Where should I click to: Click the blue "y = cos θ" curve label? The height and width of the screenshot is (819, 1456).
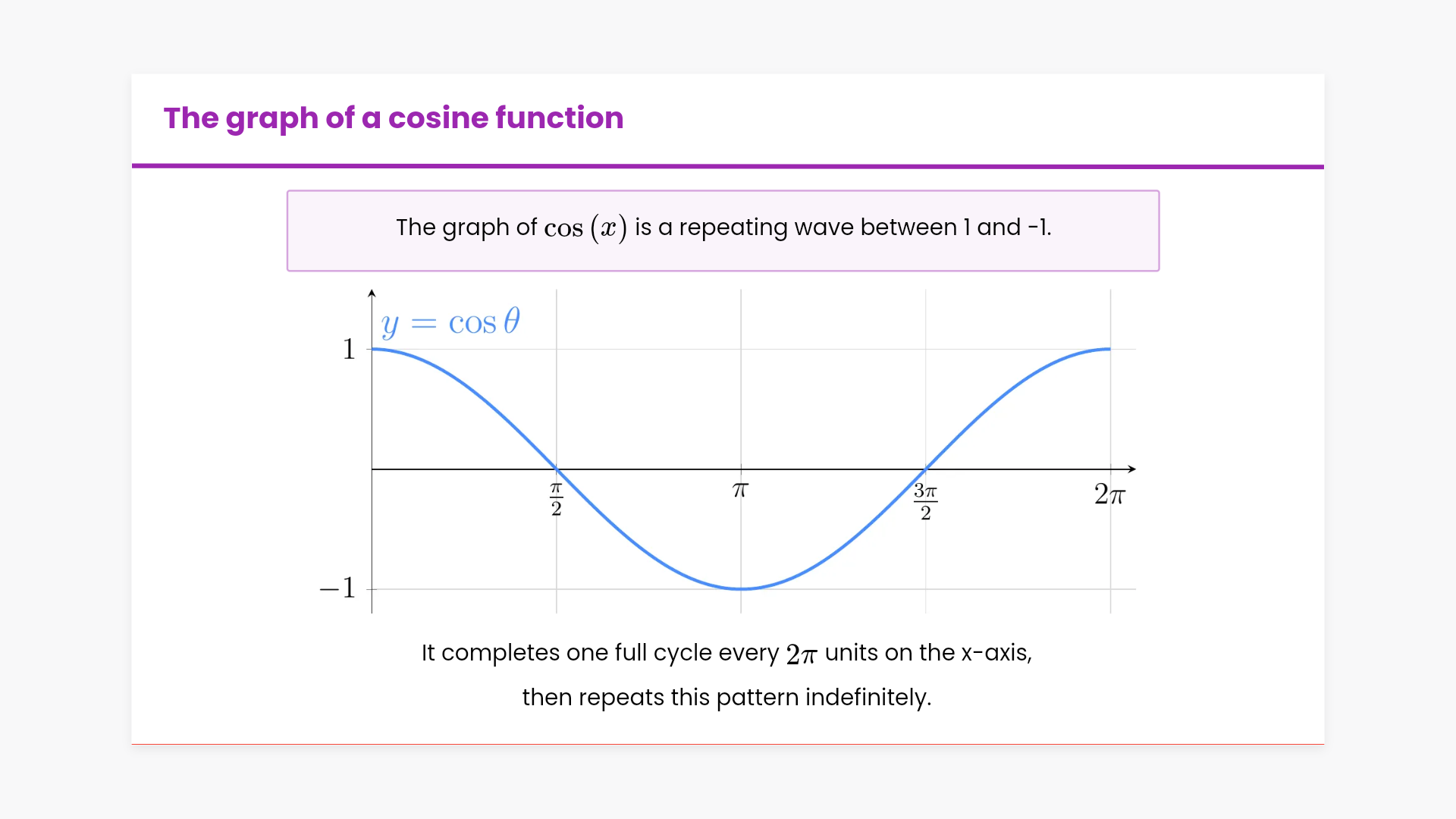[x=450, y=322]
